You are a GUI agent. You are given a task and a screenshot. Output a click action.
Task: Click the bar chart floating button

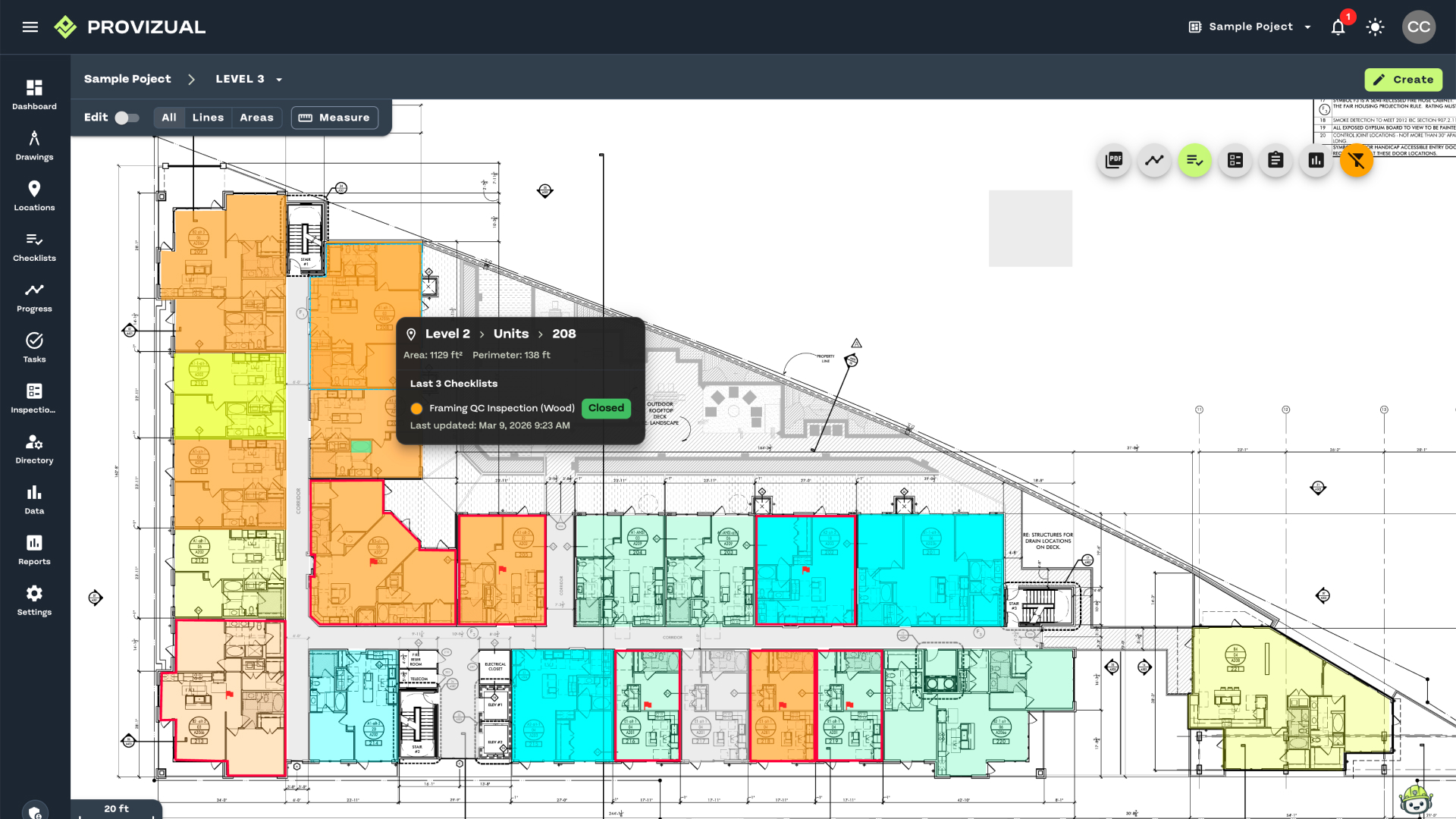pos(1316,160)
